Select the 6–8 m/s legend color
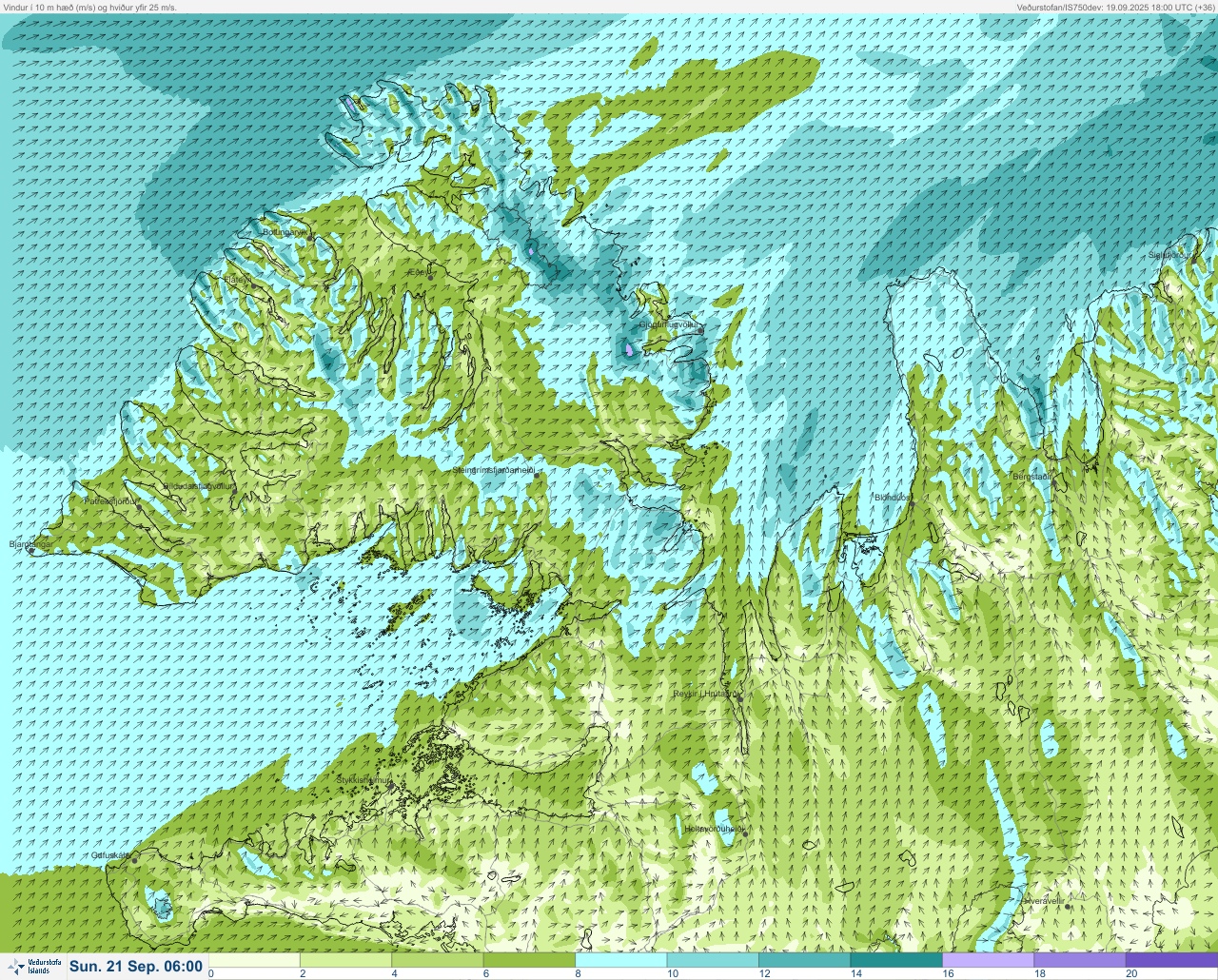 529,960
